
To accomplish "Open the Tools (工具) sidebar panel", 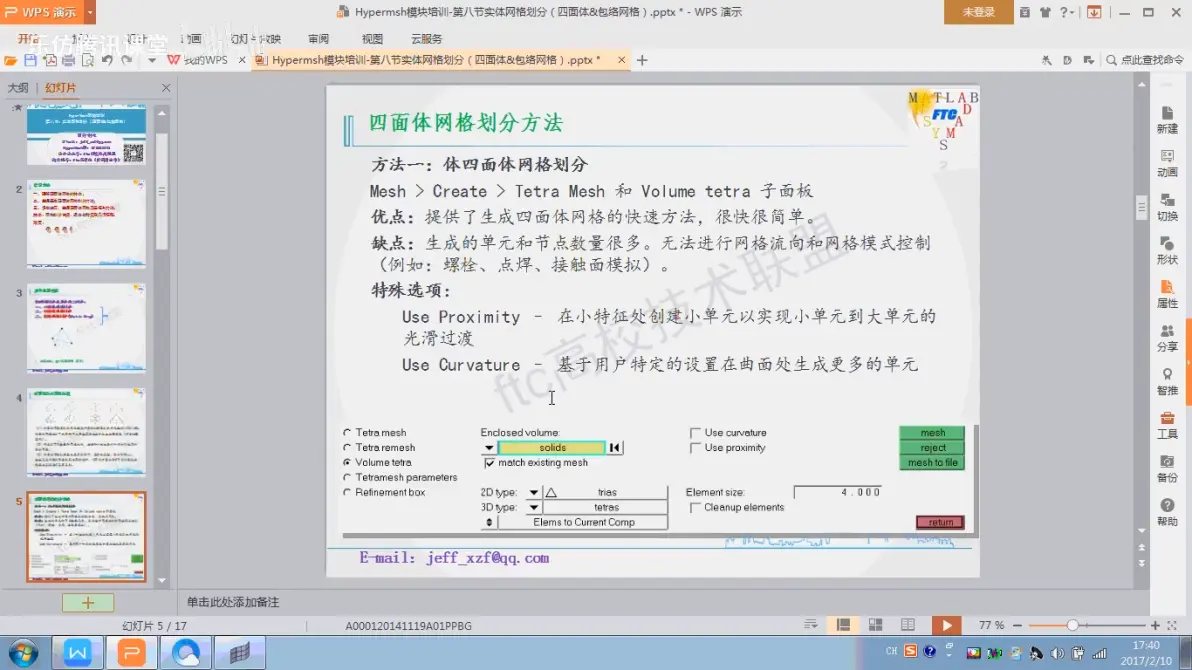I will (x=1167, y=425).
